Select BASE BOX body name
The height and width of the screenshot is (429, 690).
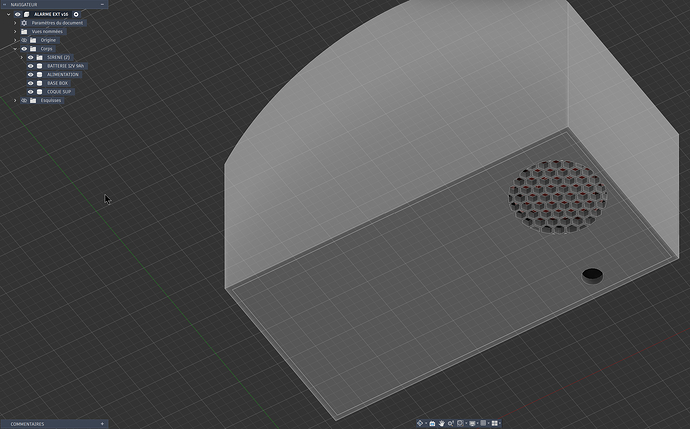[58, 83]
